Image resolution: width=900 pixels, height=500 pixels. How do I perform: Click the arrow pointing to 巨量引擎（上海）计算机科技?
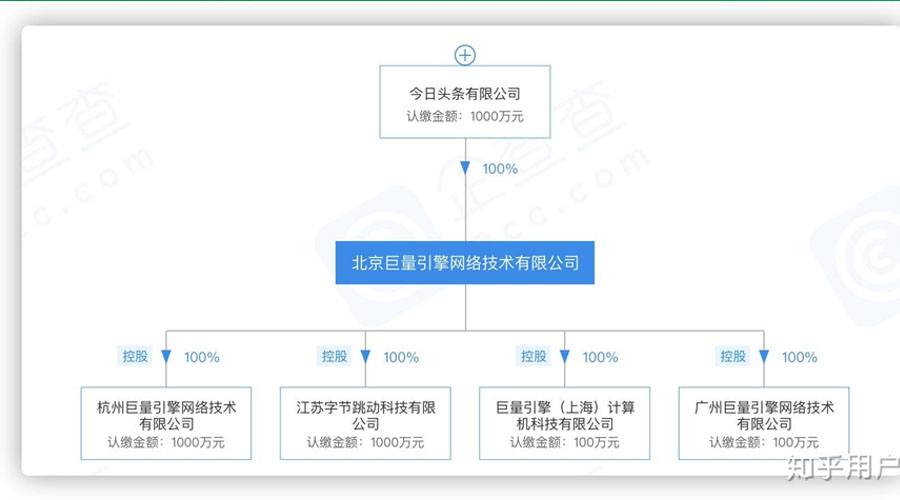[564, 357]
